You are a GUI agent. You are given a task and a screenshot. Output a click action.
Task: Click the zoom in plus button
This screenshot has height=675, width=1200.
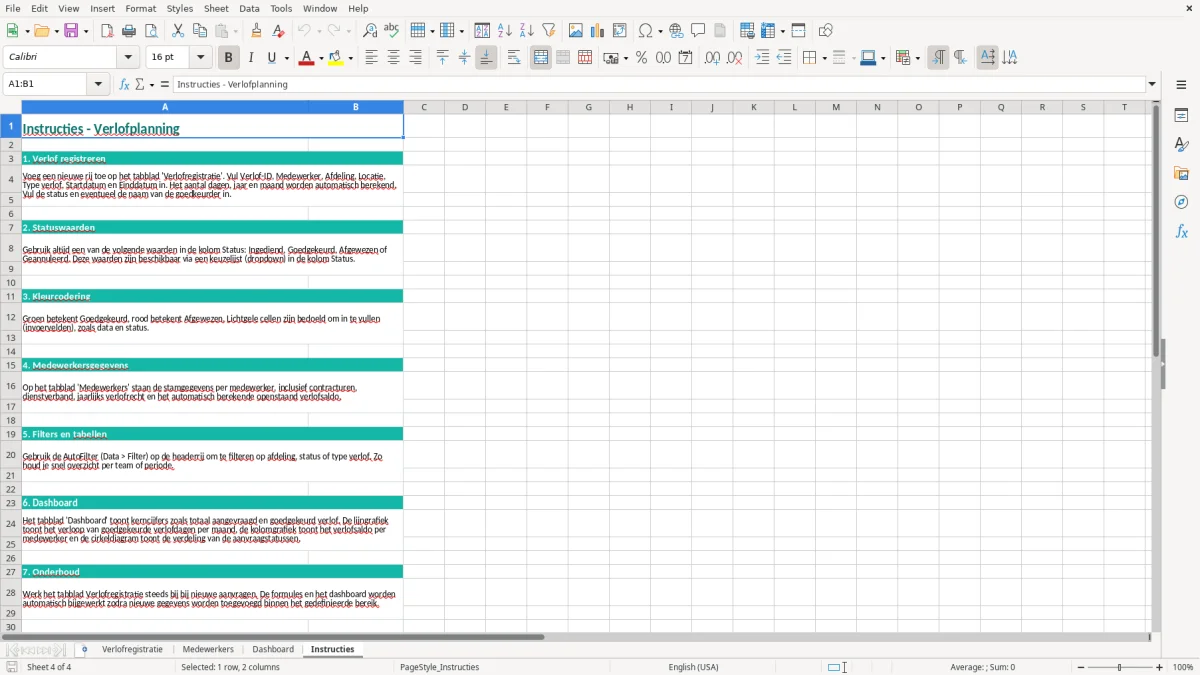click(x=1160, y=667)
